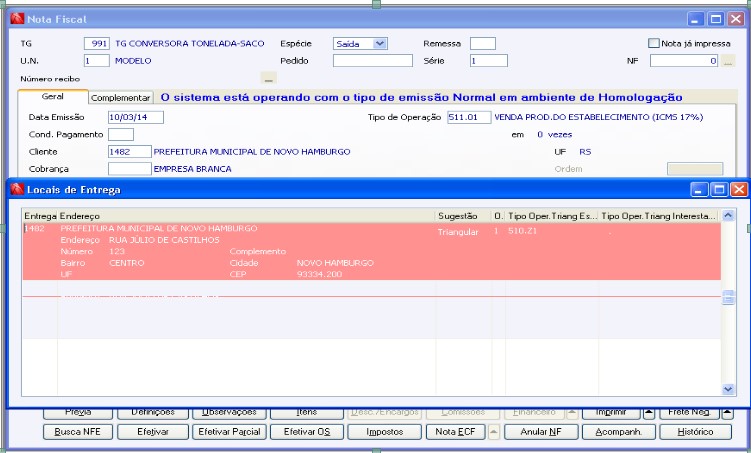Click the Acompanh. button
Image resolution: width=751 pixels, height=453 pixels.
tap(618, 432)
